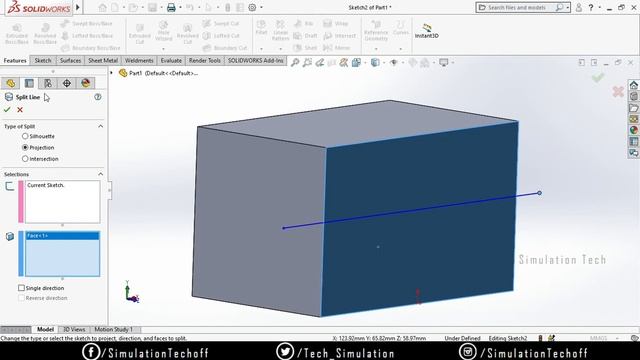Open File Explorer folder icon in task pane
Screen dimensions: 640x360
[x=633, y=108]
